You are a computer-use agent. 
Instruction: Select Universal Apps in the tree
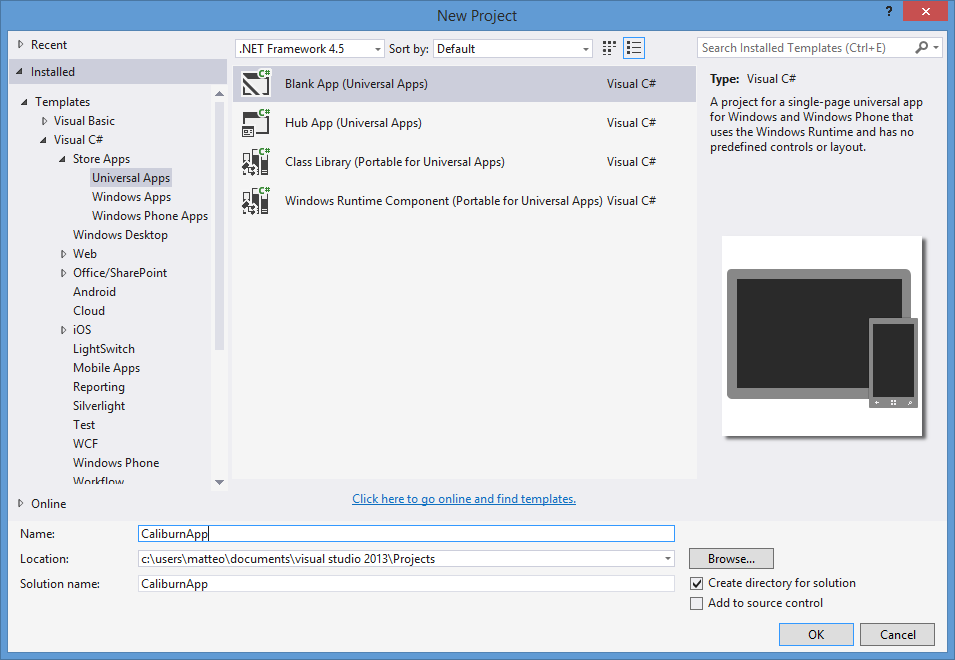click(x=131, y=178)
